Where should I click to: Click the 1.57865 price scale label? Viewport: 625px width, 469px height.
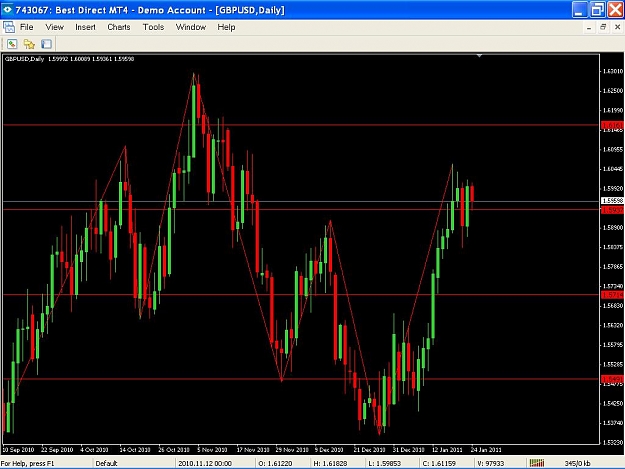612,267
